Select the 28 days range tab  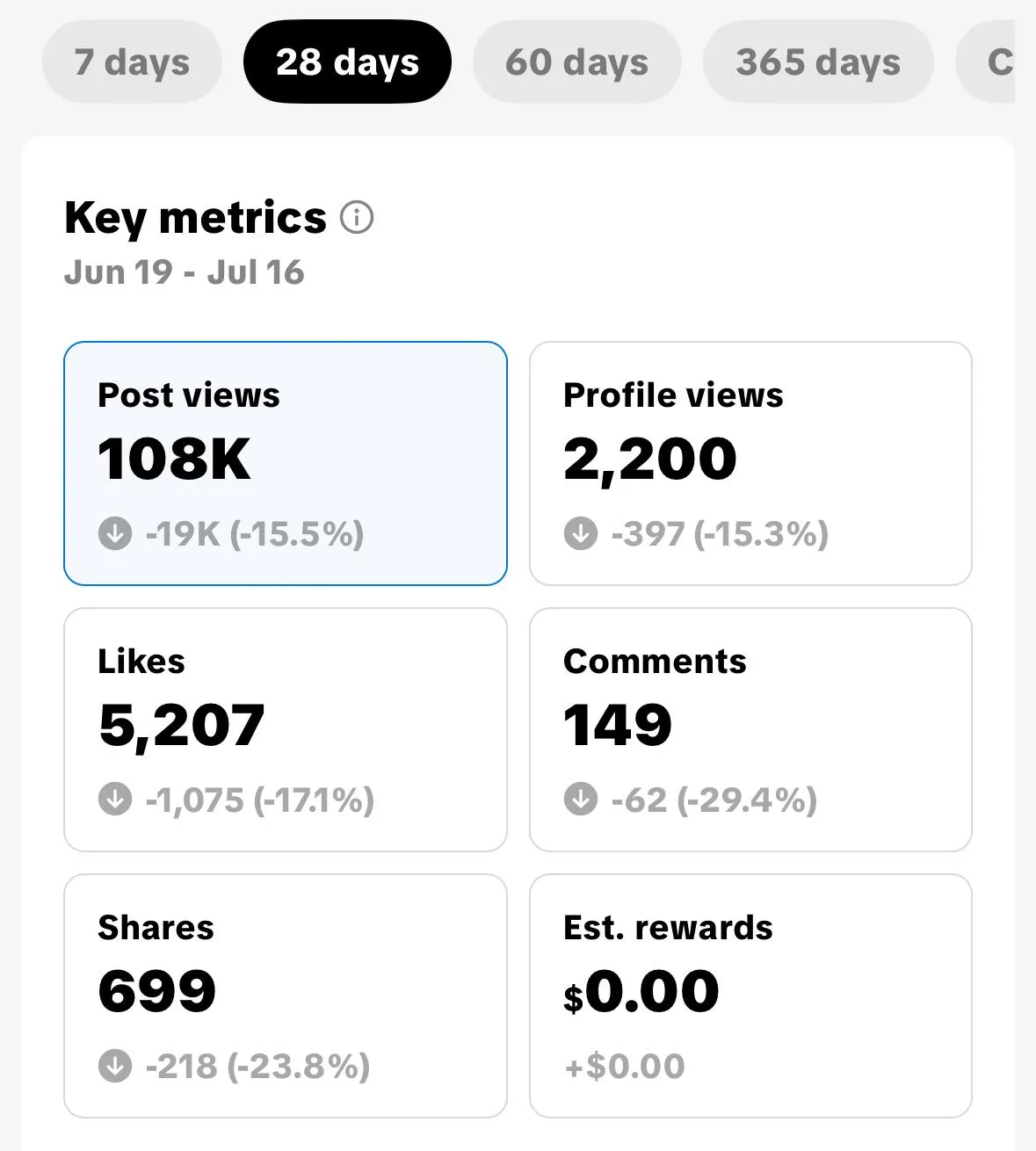click(x=347, y=62)
